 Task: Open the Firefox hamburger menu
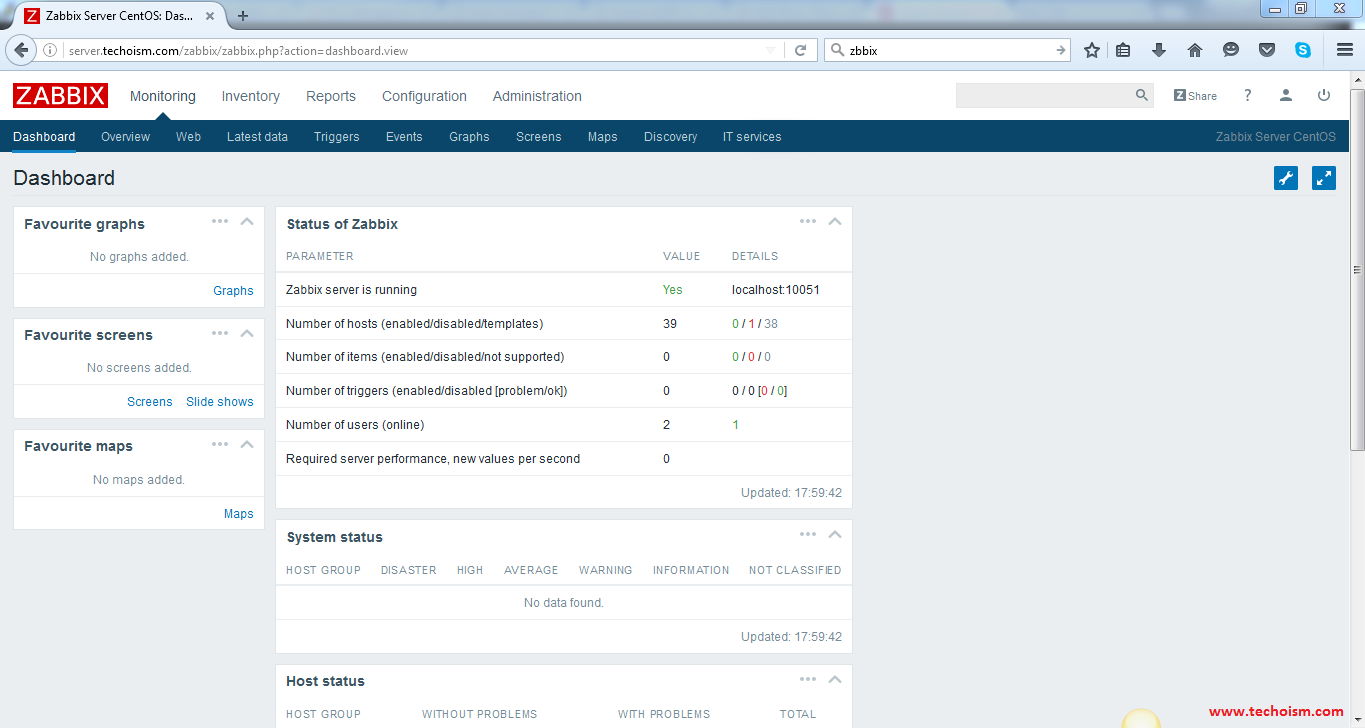tap(1345, 50)
